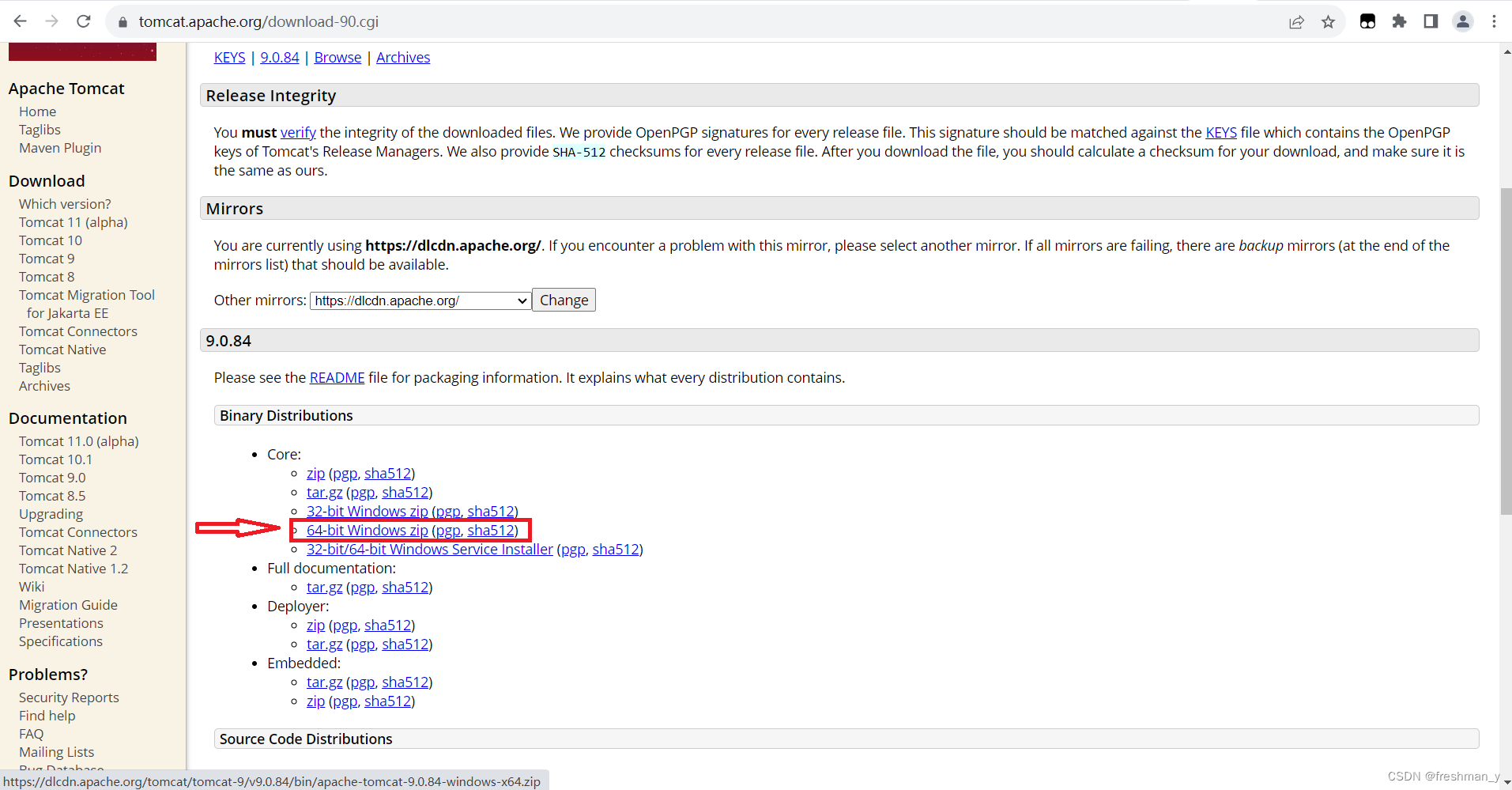Open the README link
The image size is (1512, 790).
337,377
